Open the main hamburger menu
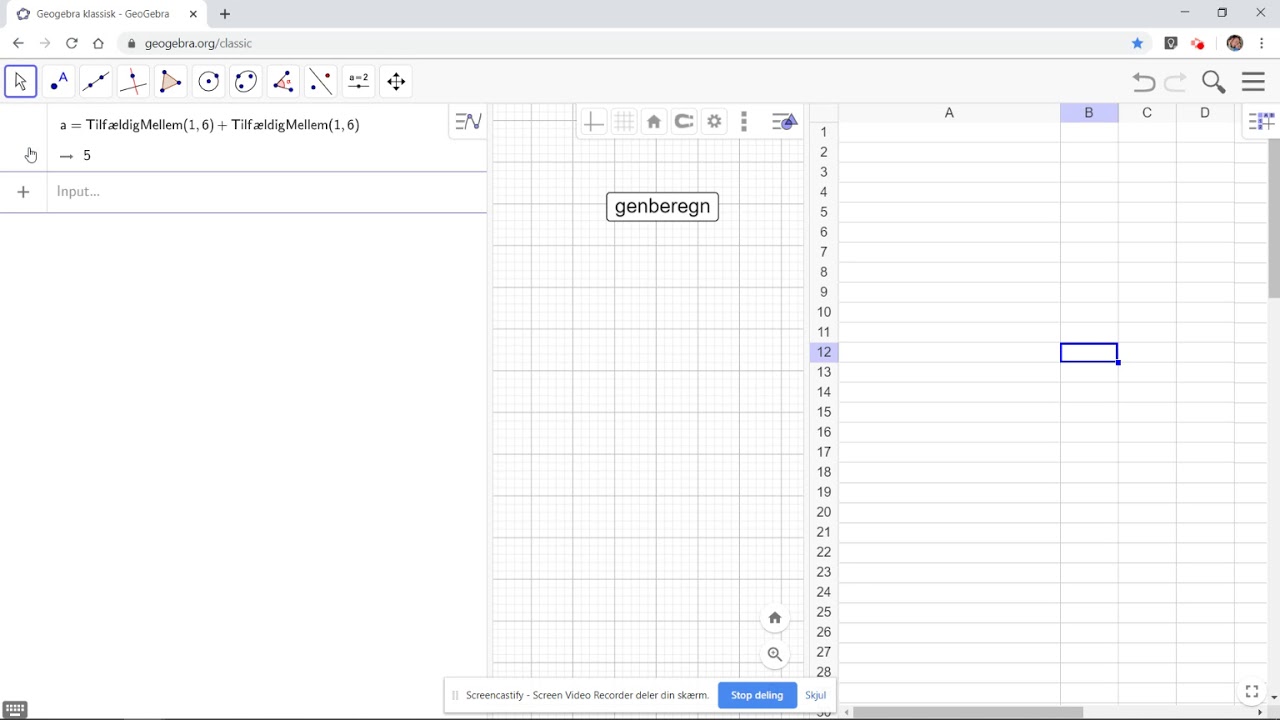 [1253, 82]
